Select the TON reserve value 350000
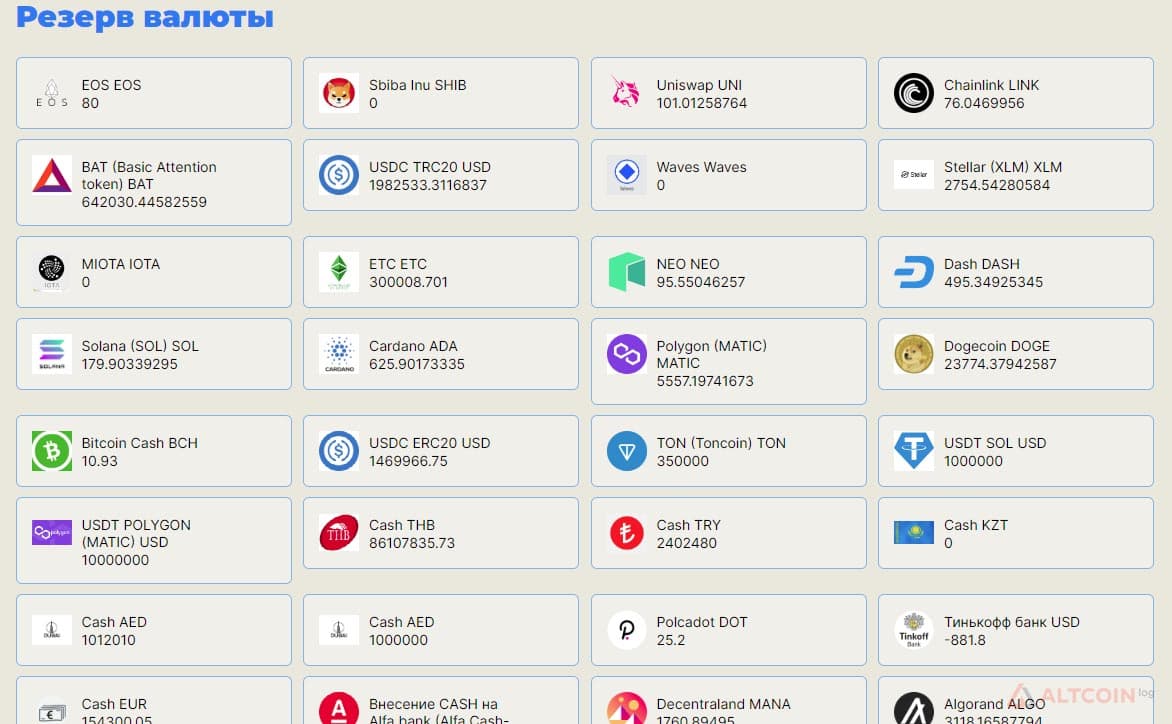This screenshot has width=1172, height=724. coord(682,461)
